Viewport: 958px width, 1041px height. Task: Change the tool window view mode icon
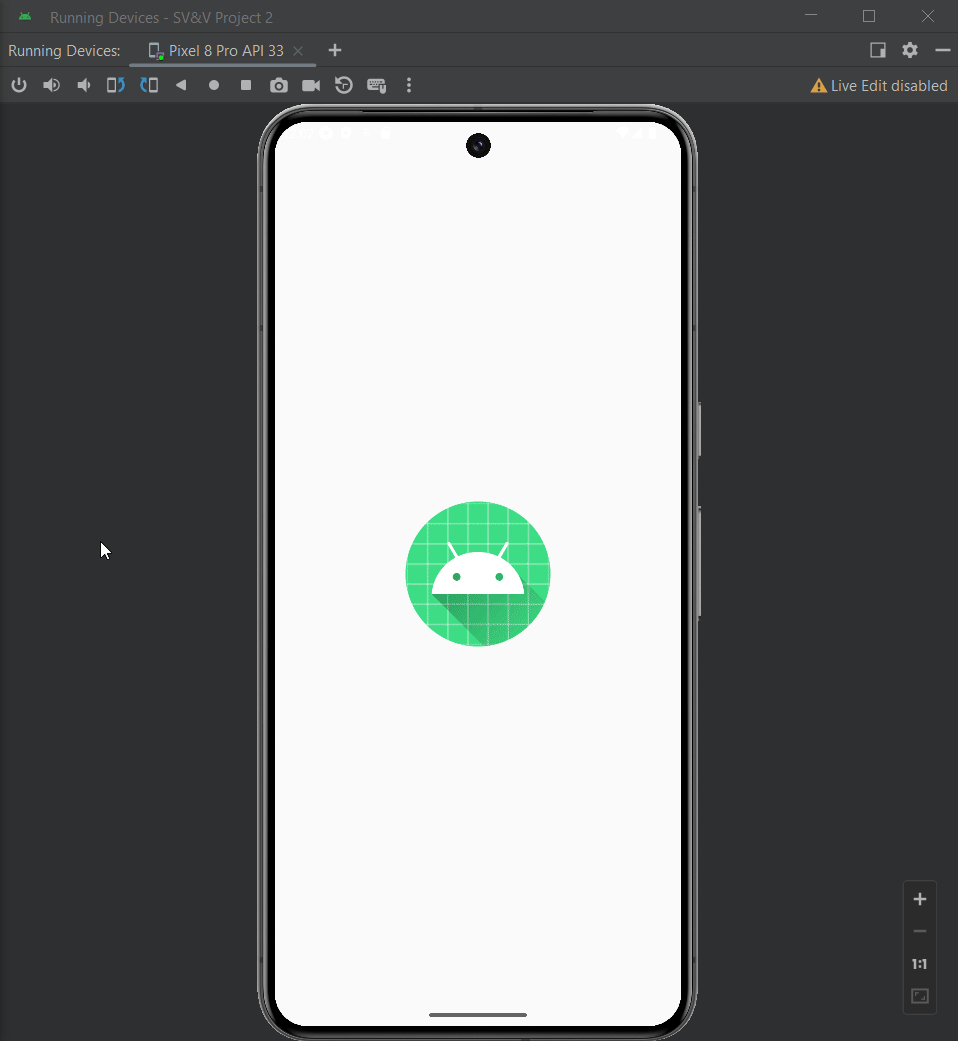pyautogui.click(x=878, y=50)
